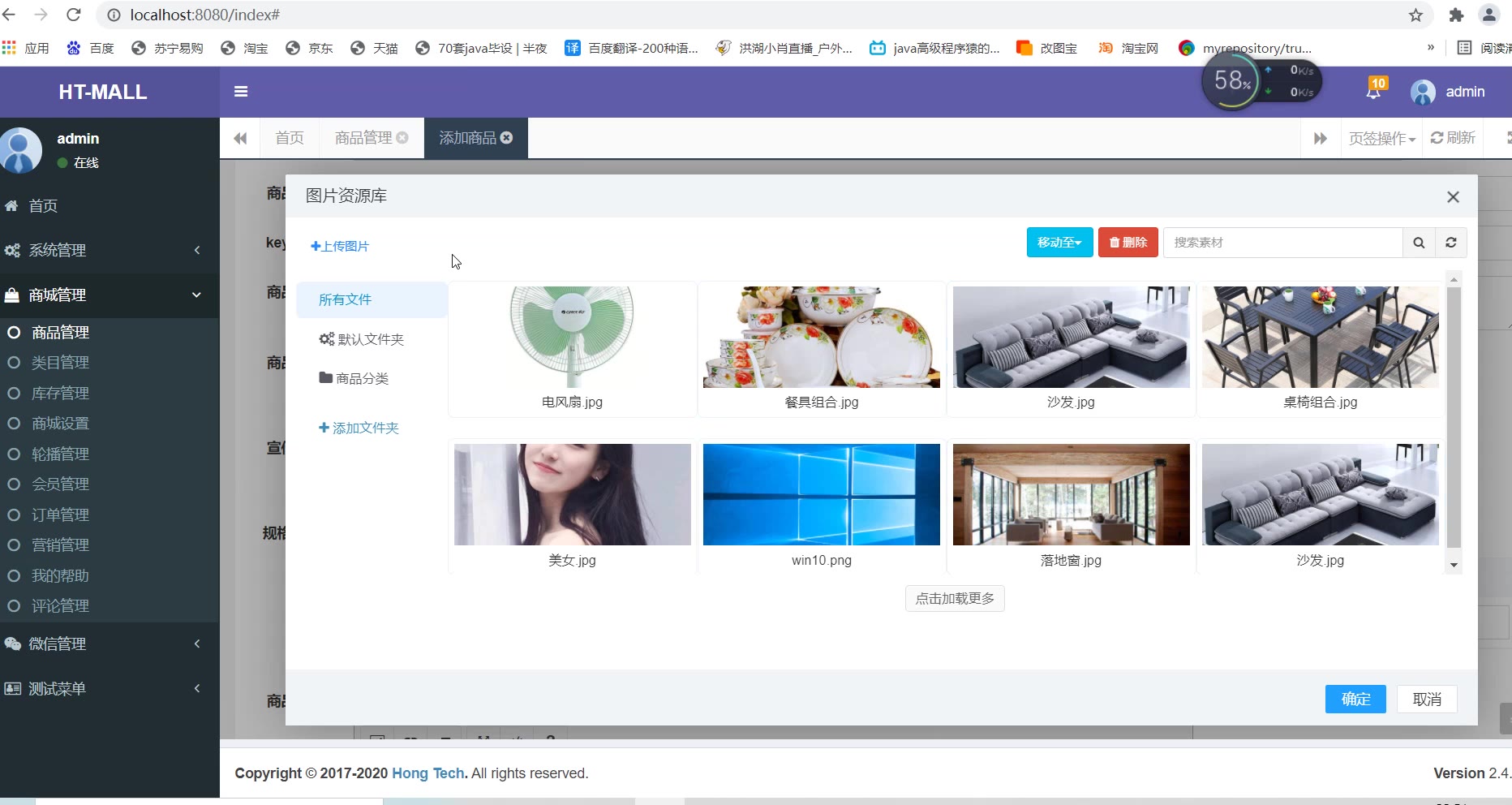
Task: Expand the 系统管理 menu
Action: (110, 251)
